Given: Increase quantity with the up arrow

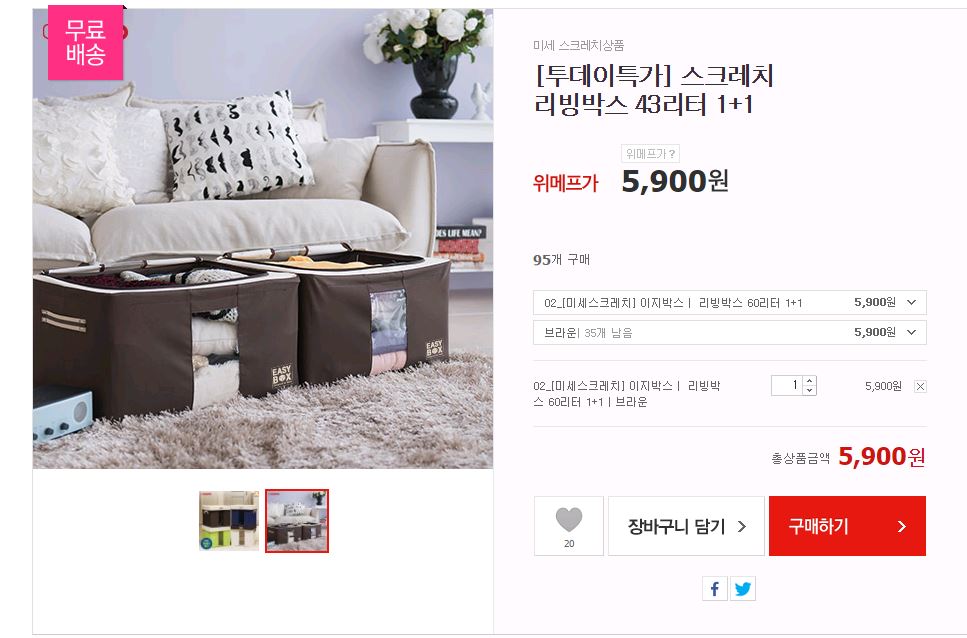Looking at the screenshot, I should coord(810,381).
